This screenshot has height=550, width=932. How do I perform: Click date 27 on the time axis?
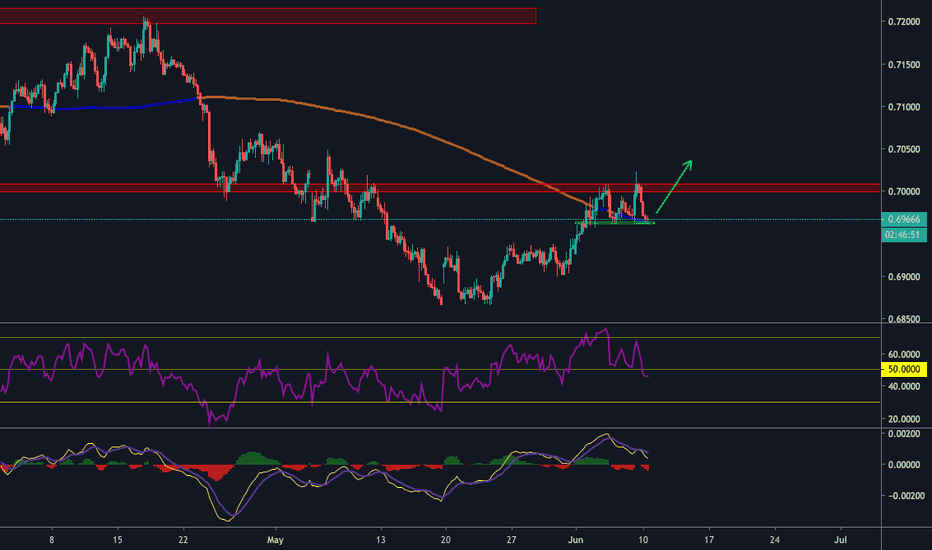pos(511,540)
